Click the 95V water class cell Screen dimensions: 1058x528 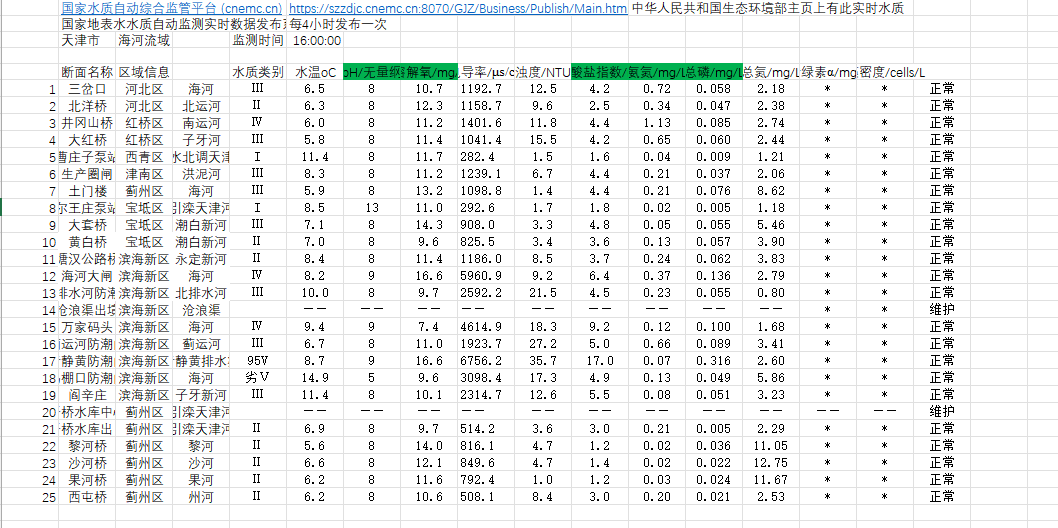pyautogui.click(x=258, y=361)
